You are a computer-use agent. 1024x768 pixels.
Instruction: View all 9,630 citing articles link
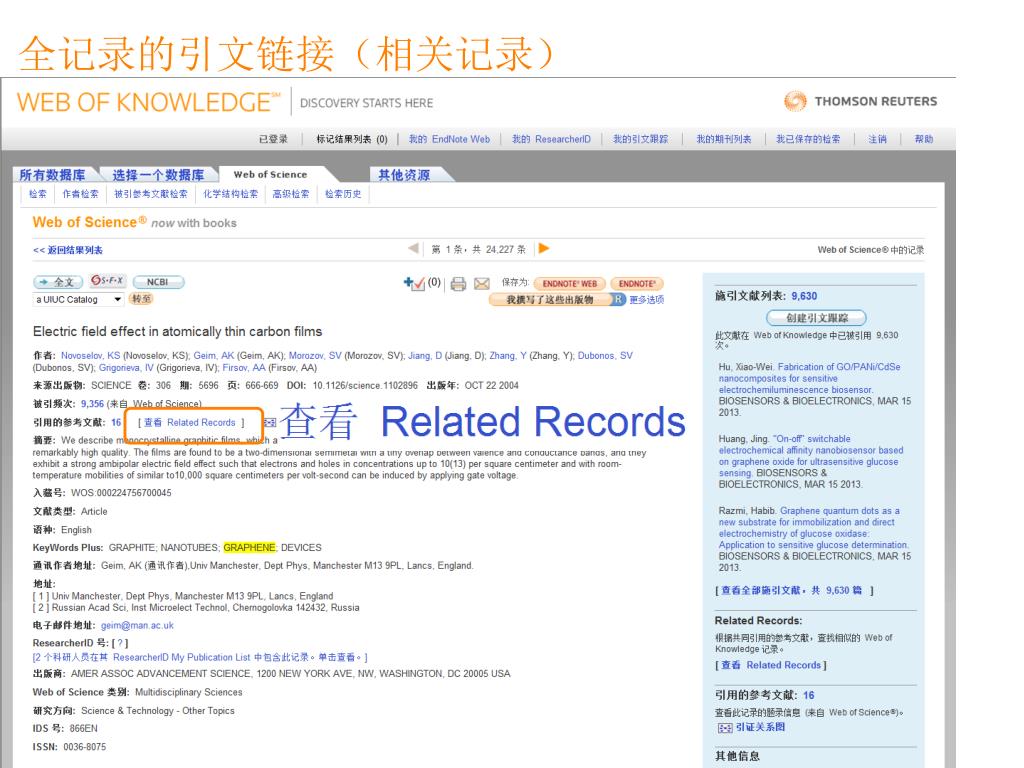[793, 590]
